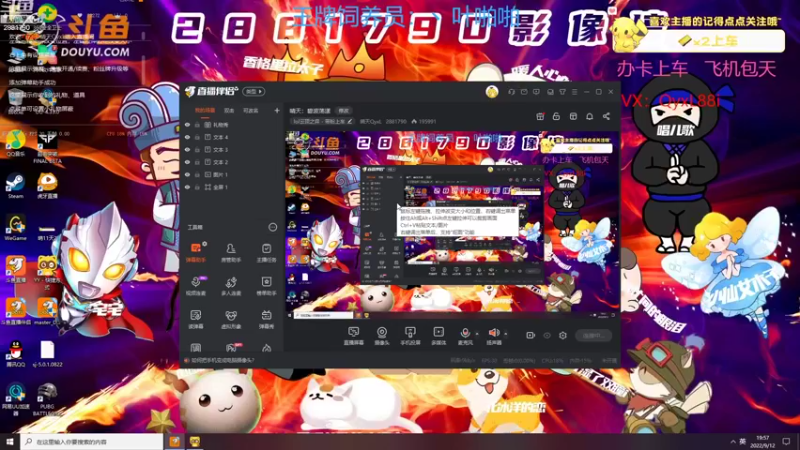This screenshot has width=800, height=450.
Task: Open 弹幕助手 danmaku assistant tool
Action: [x=196, y=253]
